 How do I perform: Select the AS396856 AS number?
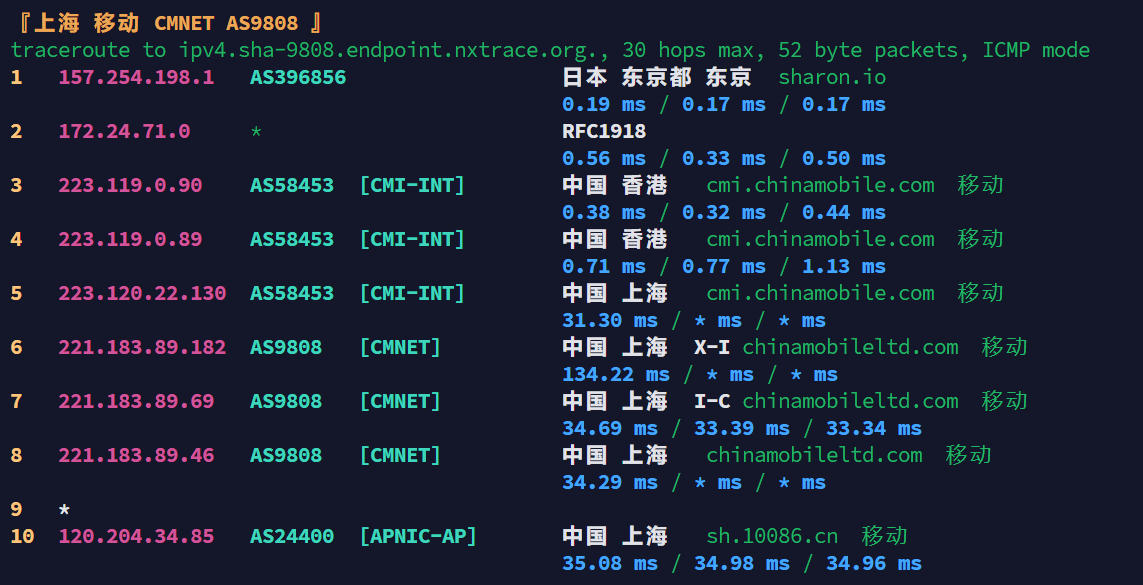[298, 77]
